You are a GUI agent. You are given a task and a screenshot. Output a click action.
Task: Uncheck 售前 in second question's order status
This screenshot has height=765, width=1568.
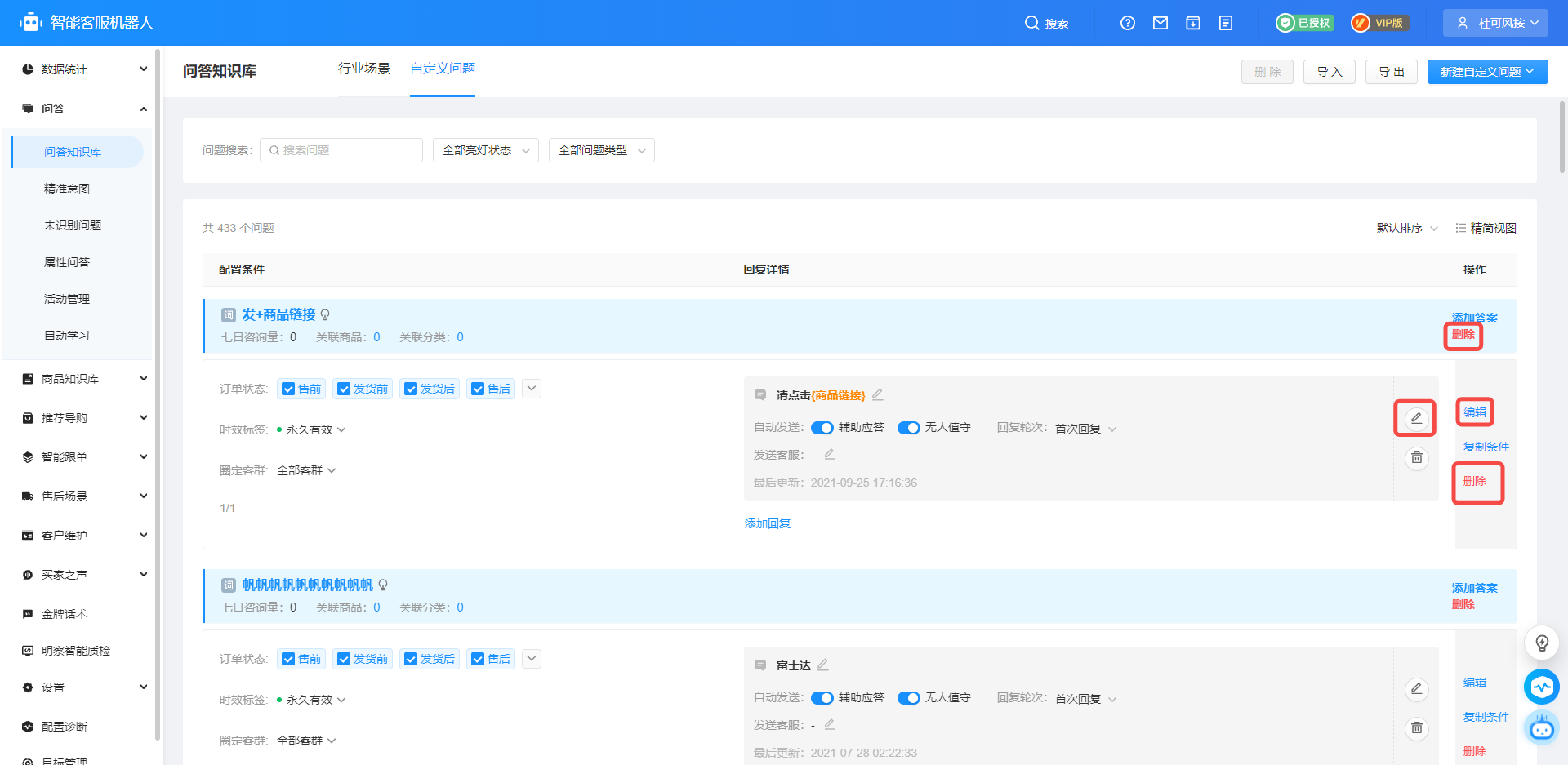(288, 659)
